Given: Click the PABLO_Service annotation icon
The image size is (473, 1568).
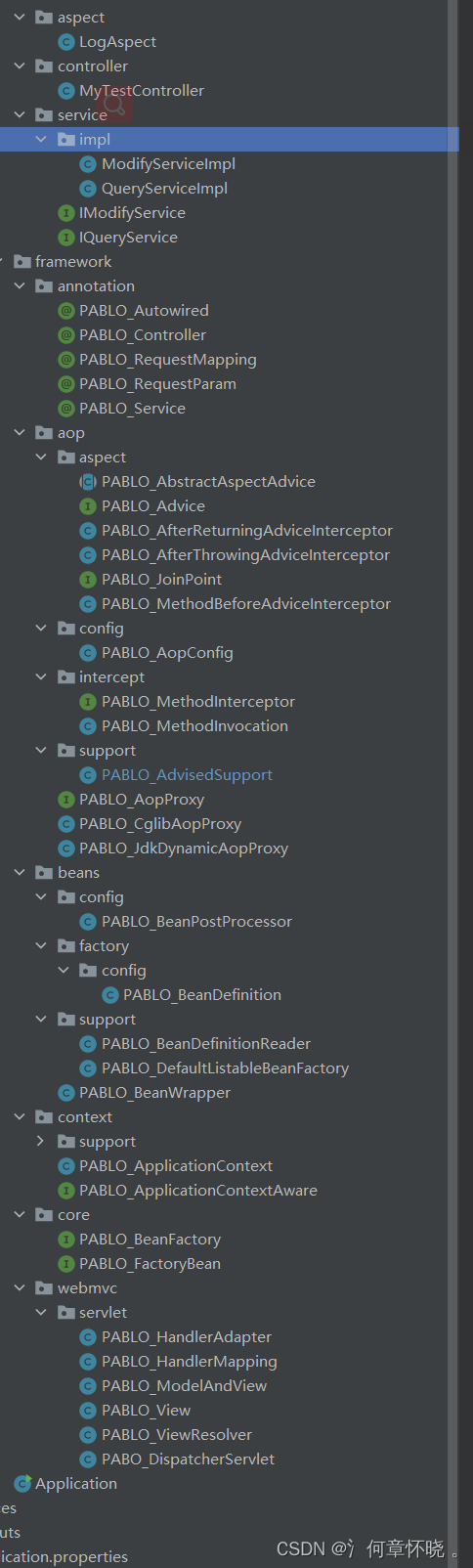Looking at the screenshot, I should [x=66, y=409].
